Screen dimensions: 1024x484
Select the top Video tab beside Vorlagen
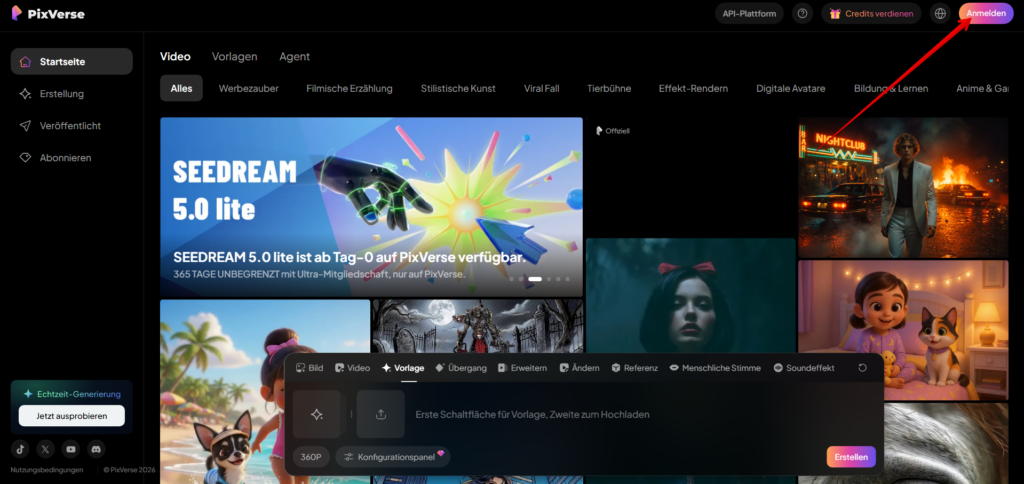tap(175, 56)
